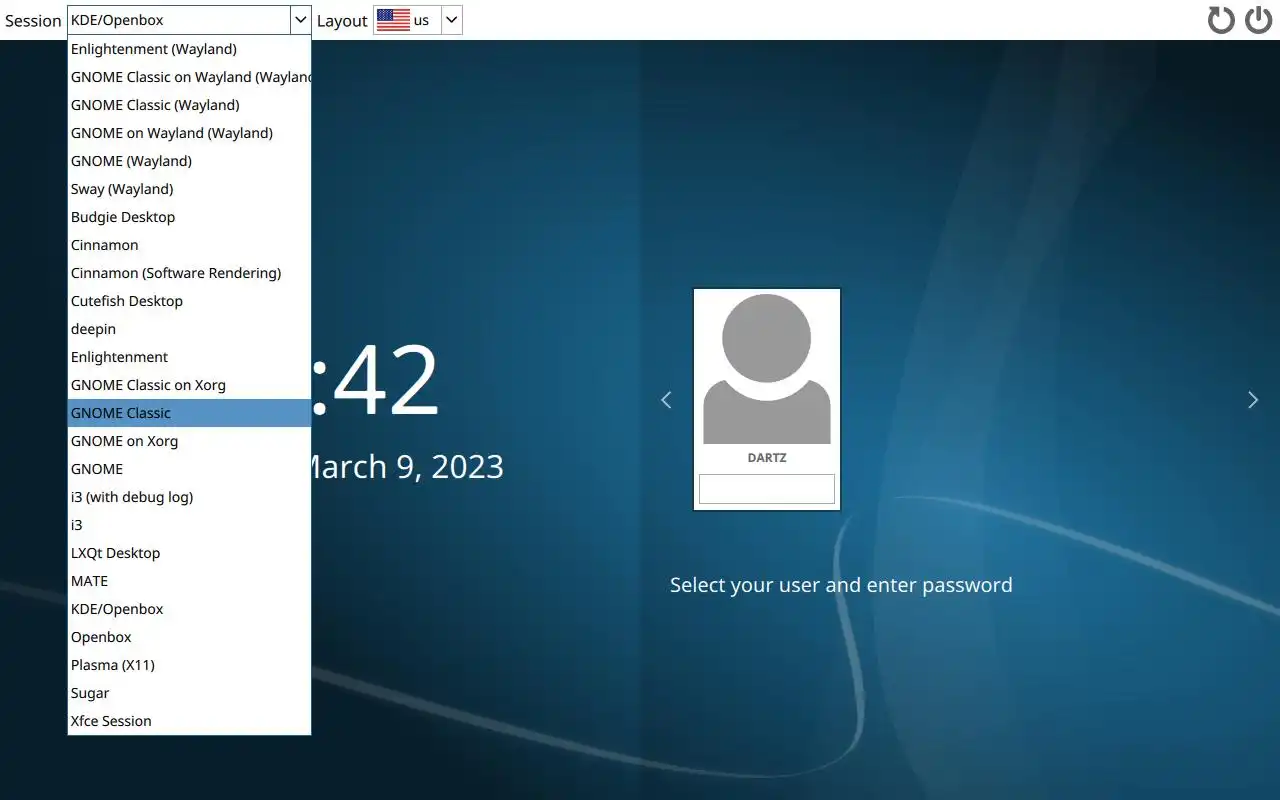Screen dimensions: 1280x800
Task: Pick GNOME on Xorg session
Action: pyautogui.click(x=189, y=441)
